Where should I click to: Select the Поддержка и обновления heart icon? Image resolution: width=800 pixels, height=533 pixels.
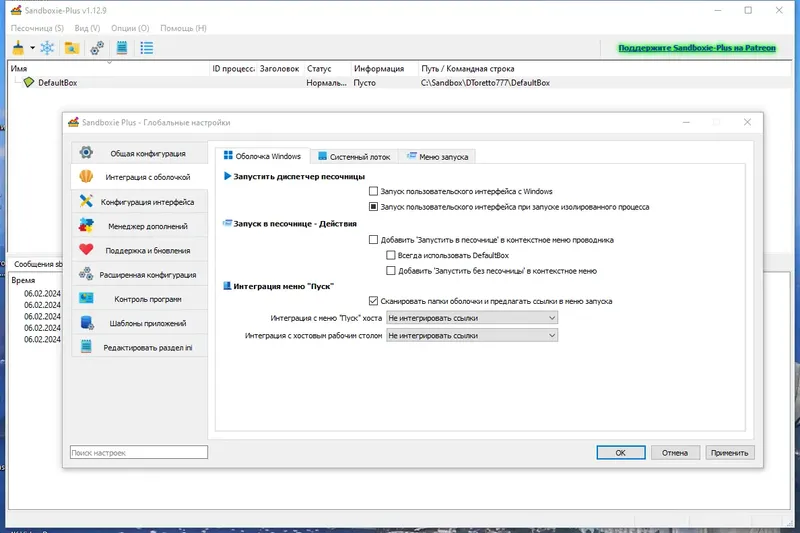click(x=86, y=250)
